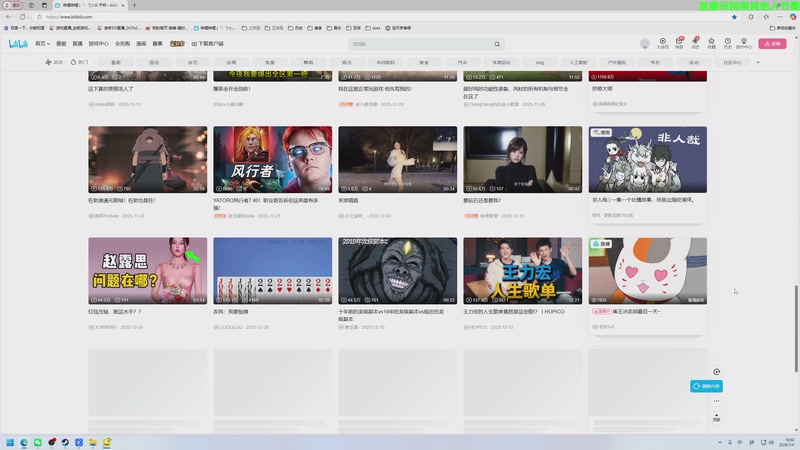Open a new browser tab
The image size is (800, 450).
(x=134, y=5)
